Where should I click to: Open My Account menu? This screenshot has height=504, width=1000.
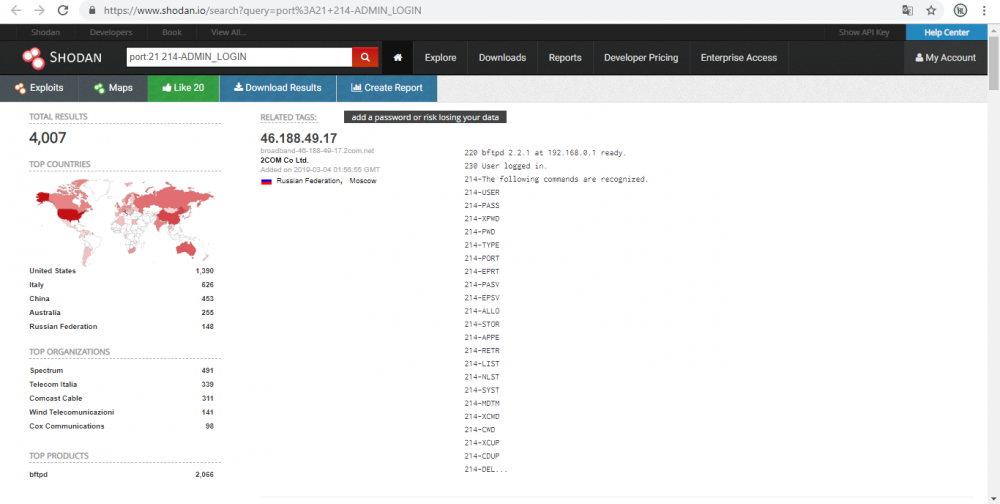point(946,57)
